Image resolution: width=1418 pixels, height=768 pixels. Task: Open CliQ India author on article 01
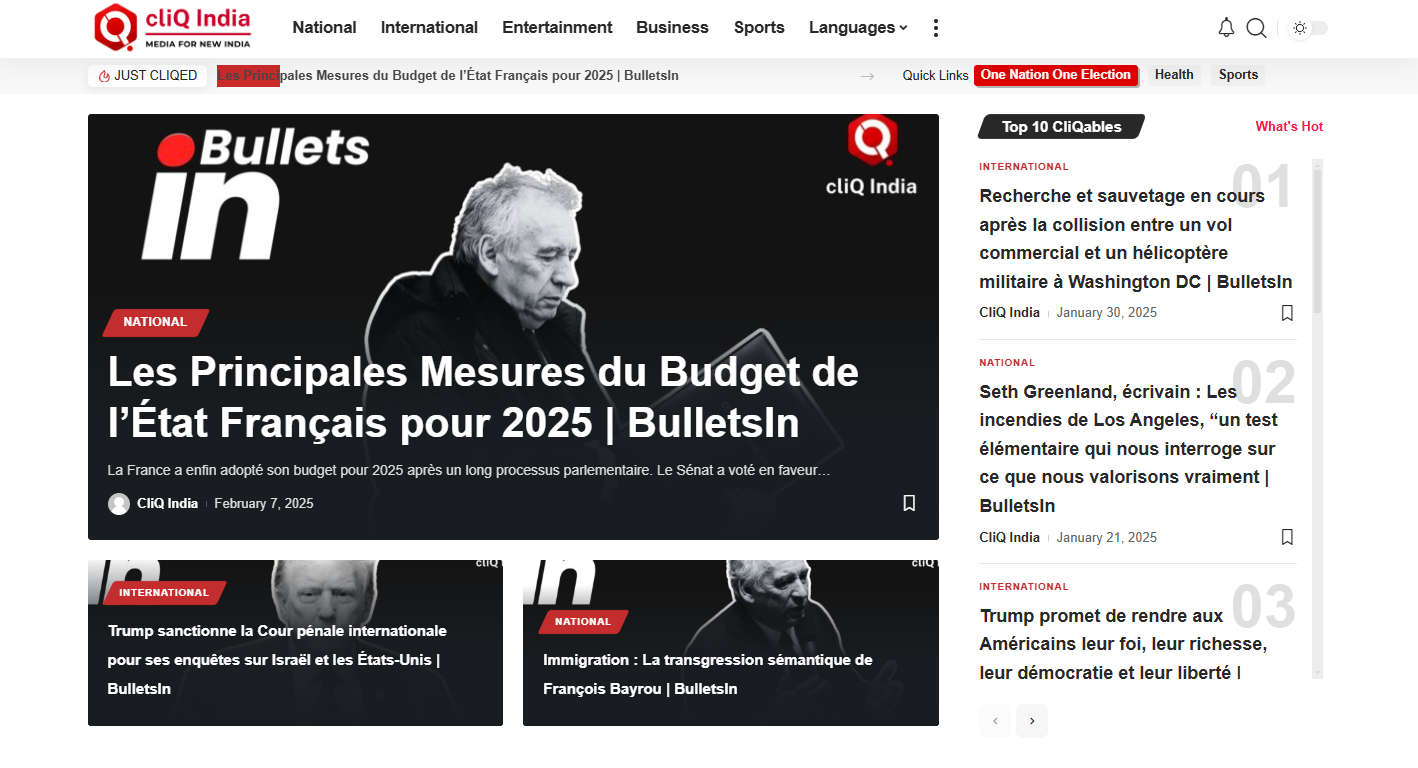click(x=1009, y=313)
